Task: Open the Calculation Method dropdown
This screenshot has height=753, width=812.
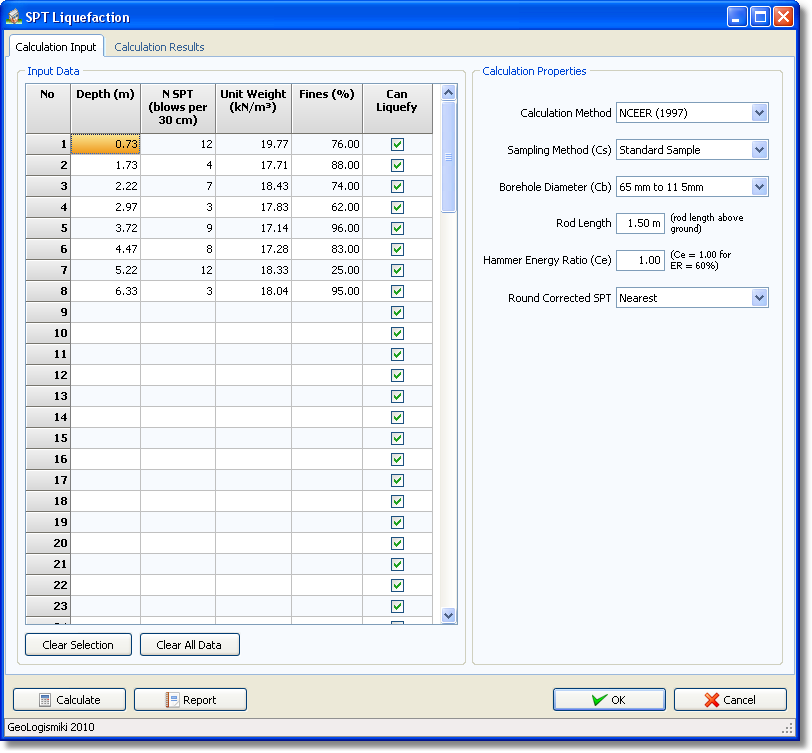Action: (759, 113)
